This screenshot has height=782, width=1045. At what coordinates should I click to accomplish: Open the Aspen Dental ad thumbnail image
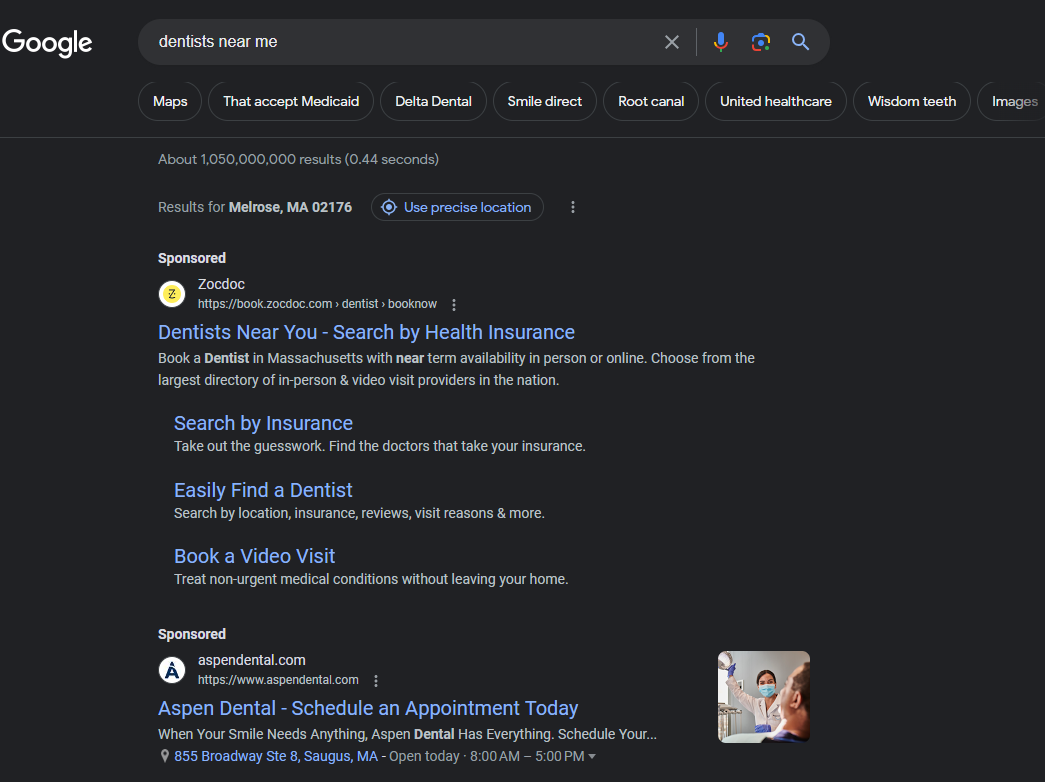coord(764,697)
